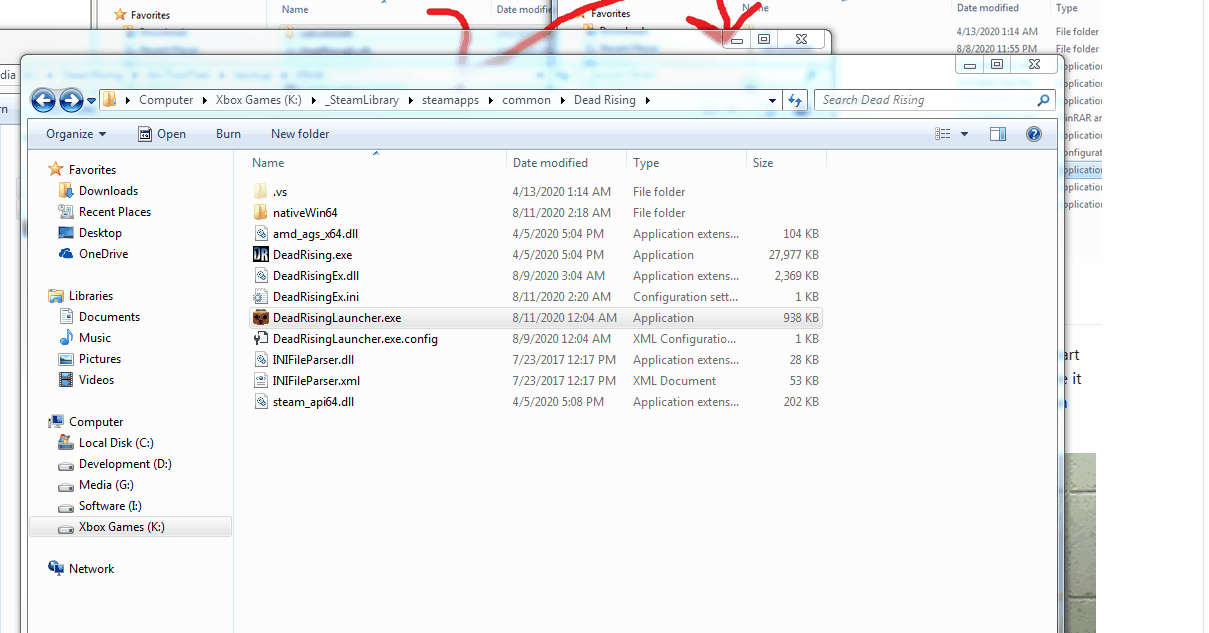Open Desktop in Favorites
Viewport: 1209px width, 633px height.
pyautogui.click(x=100, y=232)
